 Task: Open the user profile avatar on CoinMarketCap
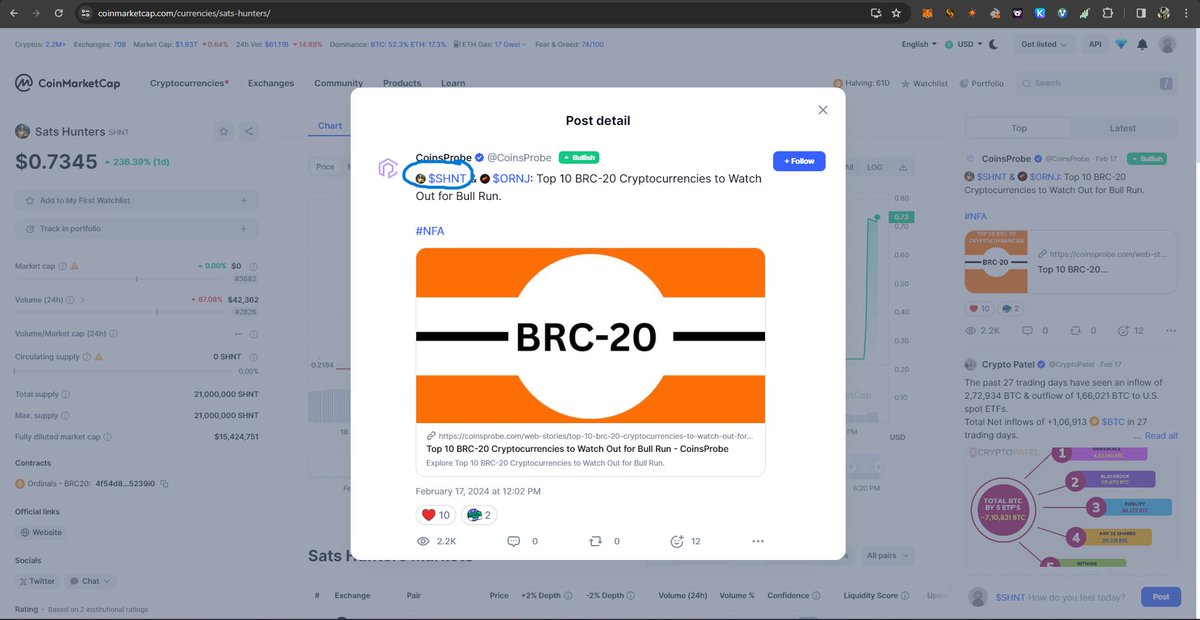[x=1167, y=44]
